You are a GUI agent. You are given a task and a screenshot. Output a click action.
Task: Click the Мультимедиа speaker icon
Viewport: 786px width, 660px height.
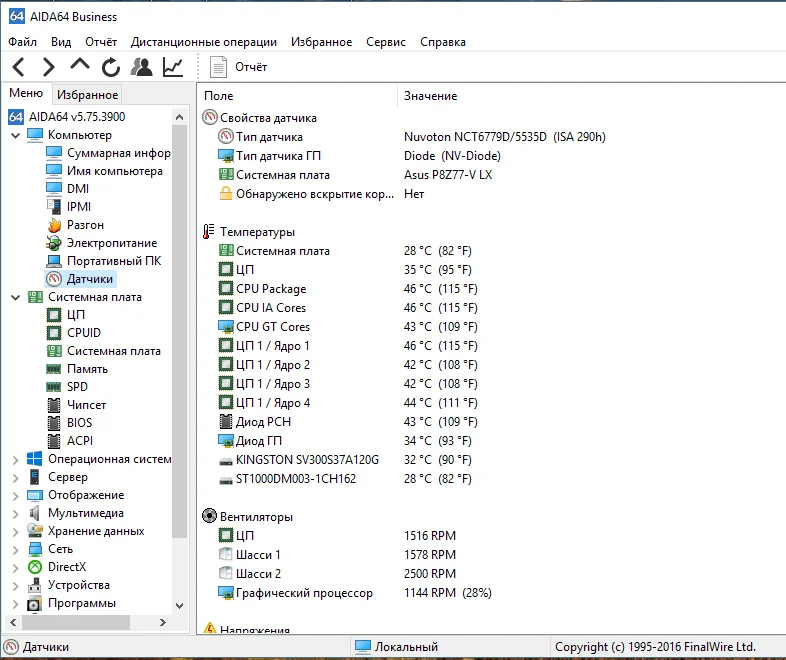click(x=35, y=513)
